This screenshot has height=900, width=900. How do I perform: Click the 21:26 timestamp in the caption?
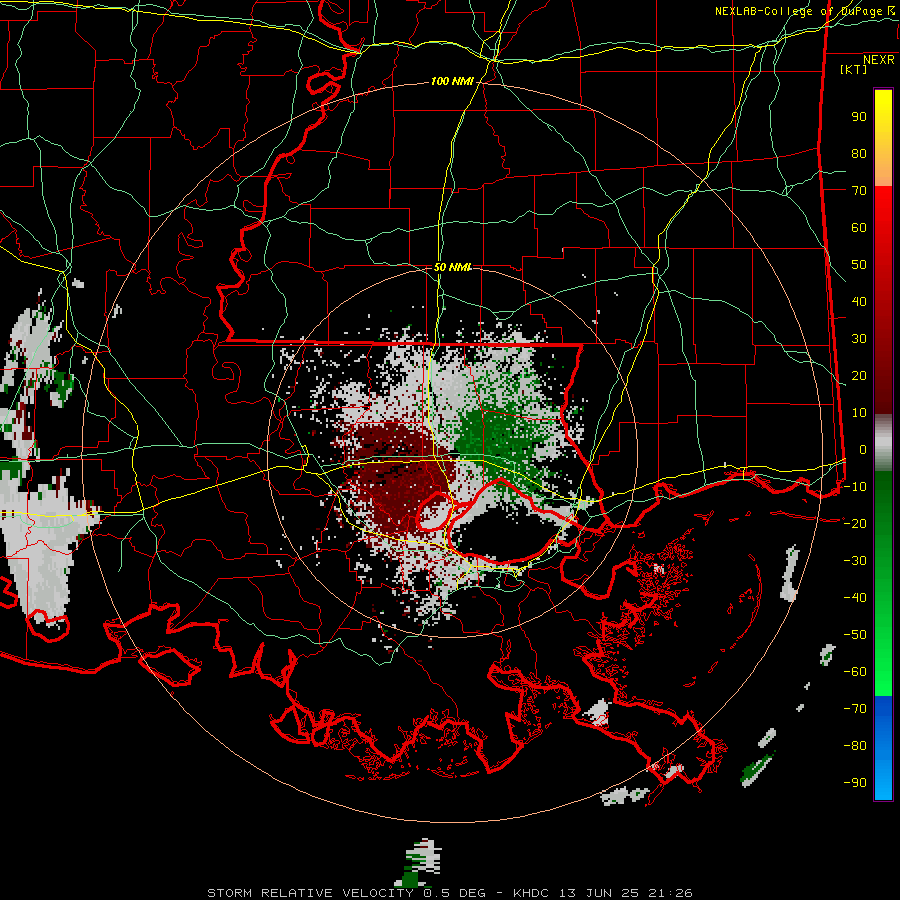pos(669,893)
